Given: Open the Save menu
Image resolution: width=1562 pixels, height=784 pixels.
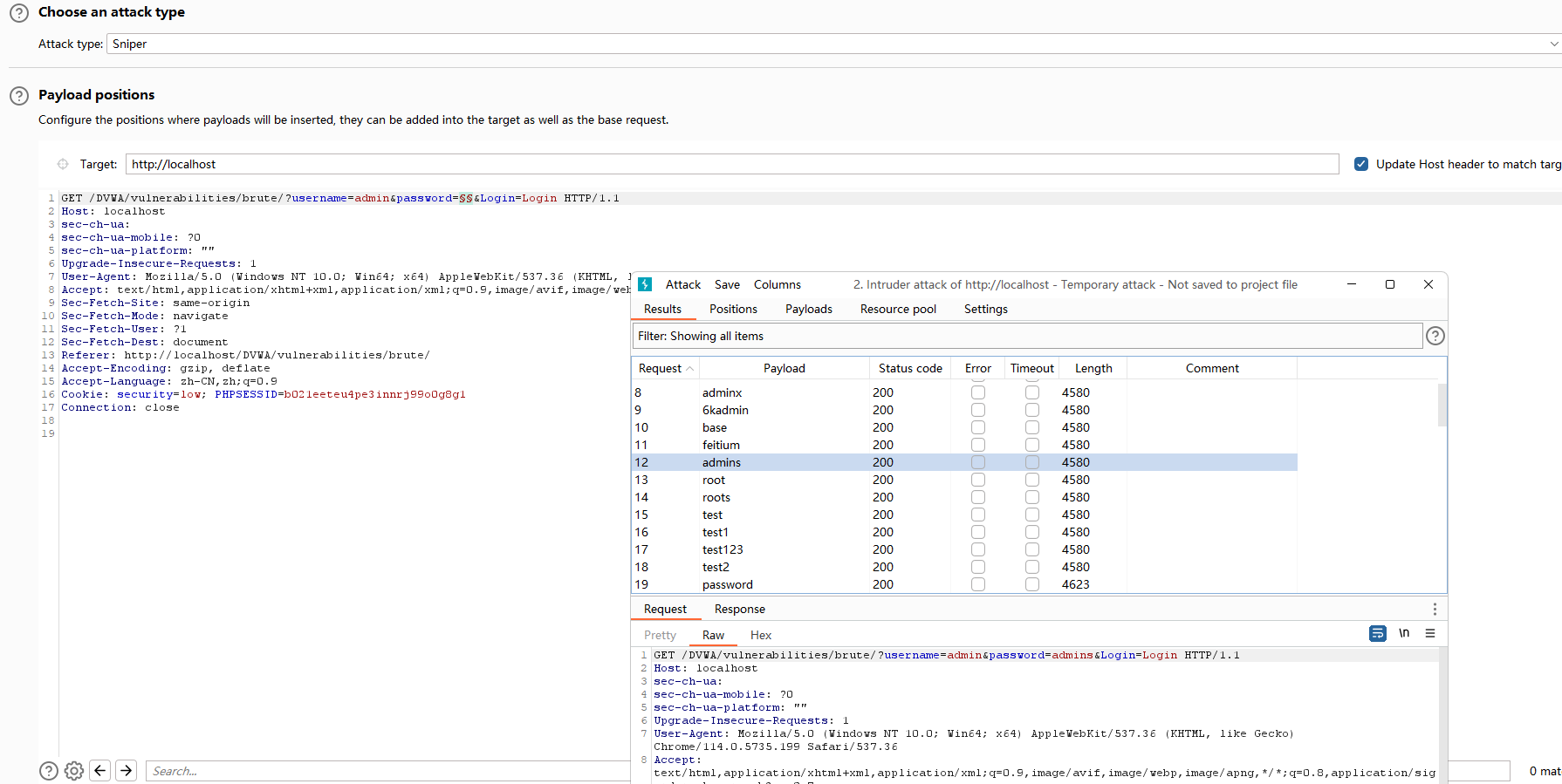Looking at the screenshot, I should coord(727,284).
